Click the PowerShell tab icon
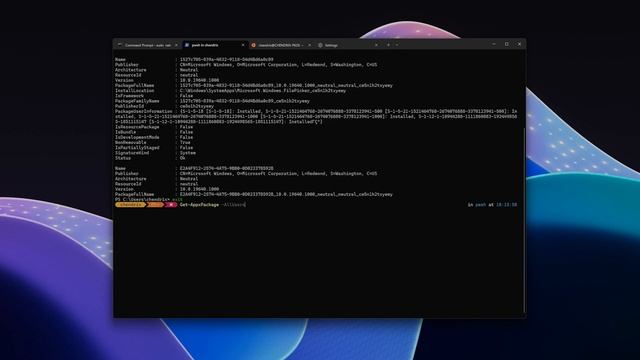Screen dimensions: 640x360 [187, 45]
